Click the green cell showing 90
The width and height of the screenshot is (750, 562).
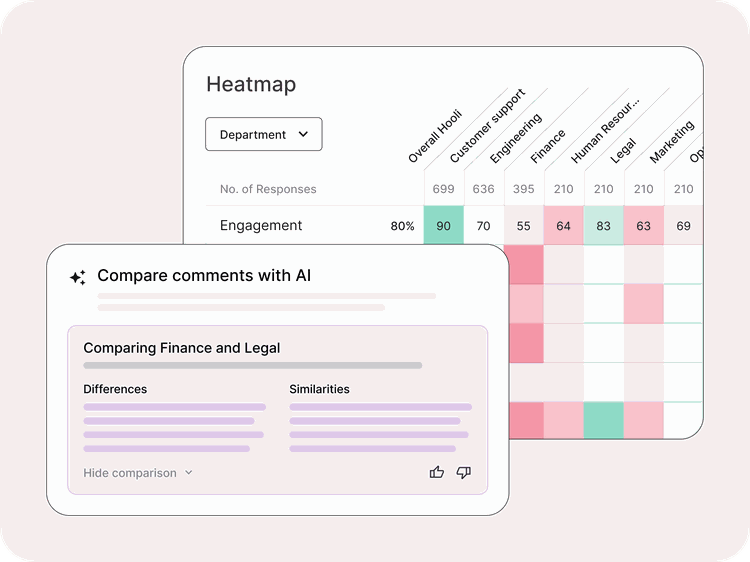coord(443,226)
